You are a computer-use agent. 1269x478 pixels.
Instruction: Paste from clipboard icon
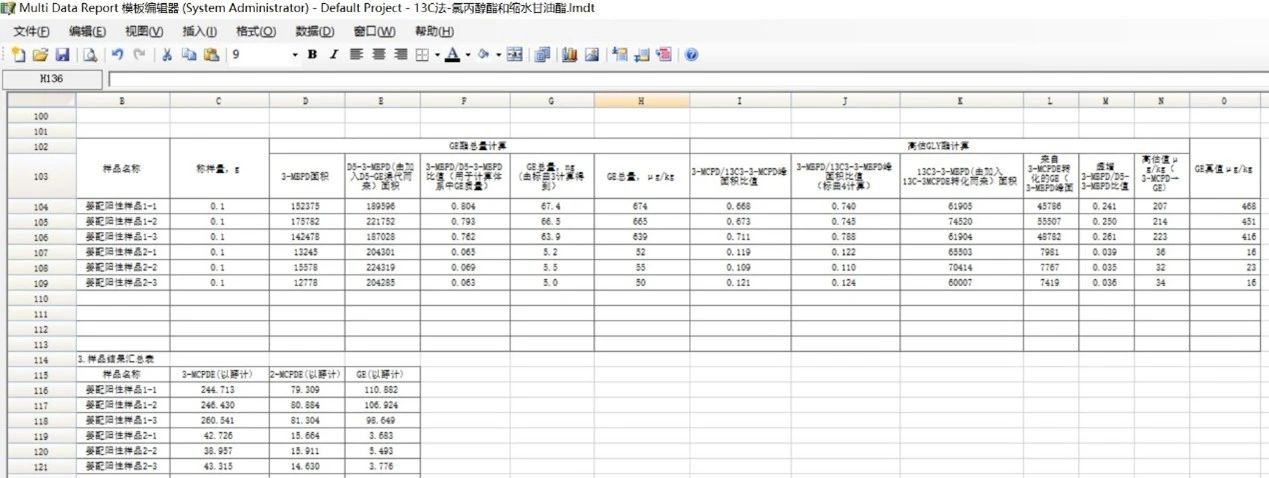click(211, 54)
